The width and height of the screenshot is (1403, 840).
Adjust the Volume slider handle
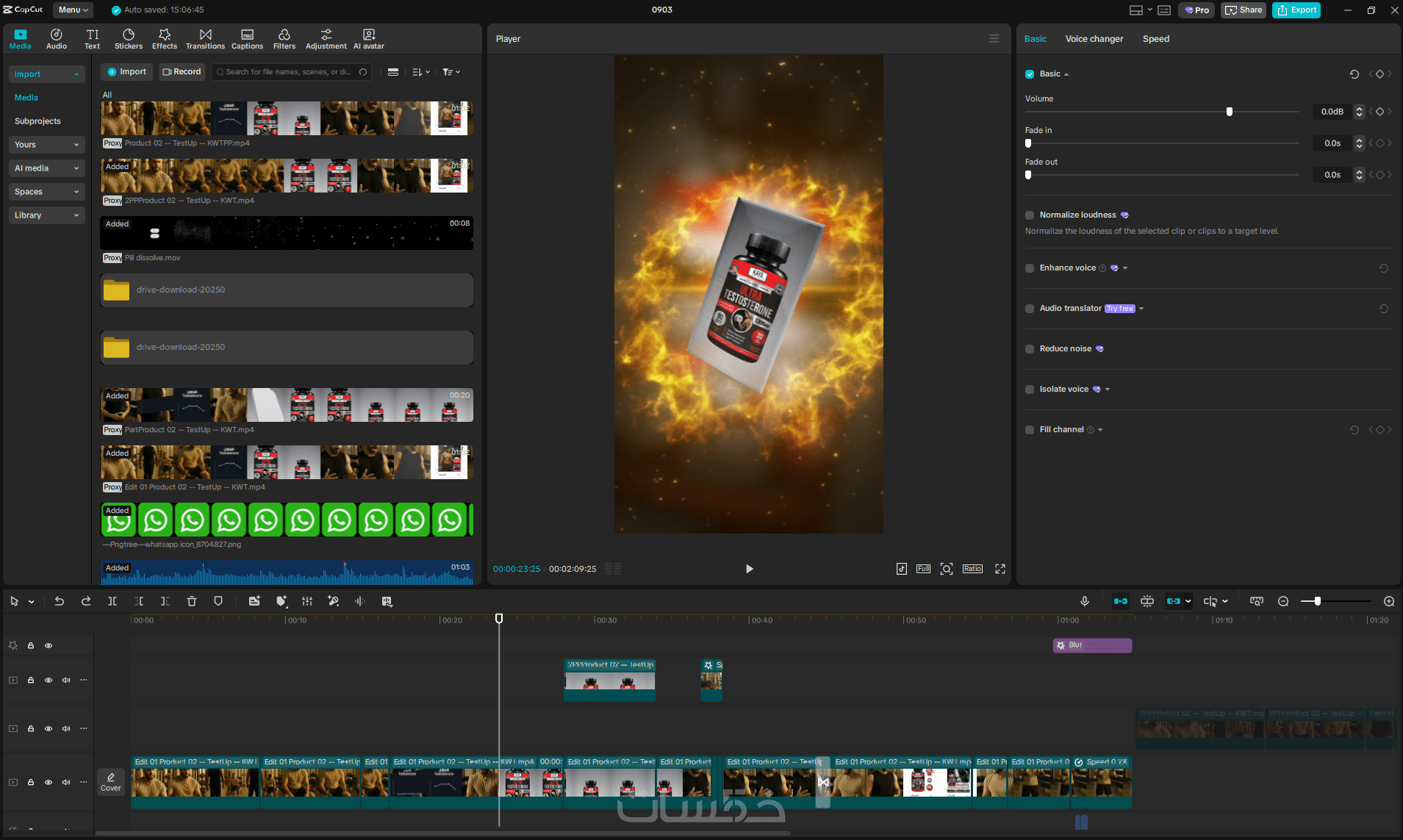coord(1230,112)
